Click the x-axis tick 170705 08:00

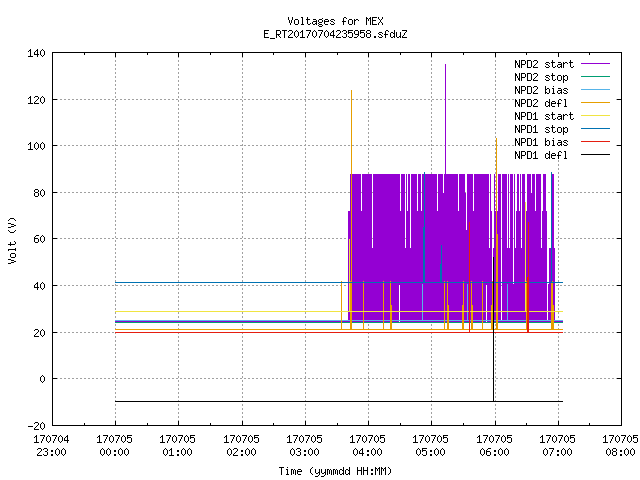point(620,446)
